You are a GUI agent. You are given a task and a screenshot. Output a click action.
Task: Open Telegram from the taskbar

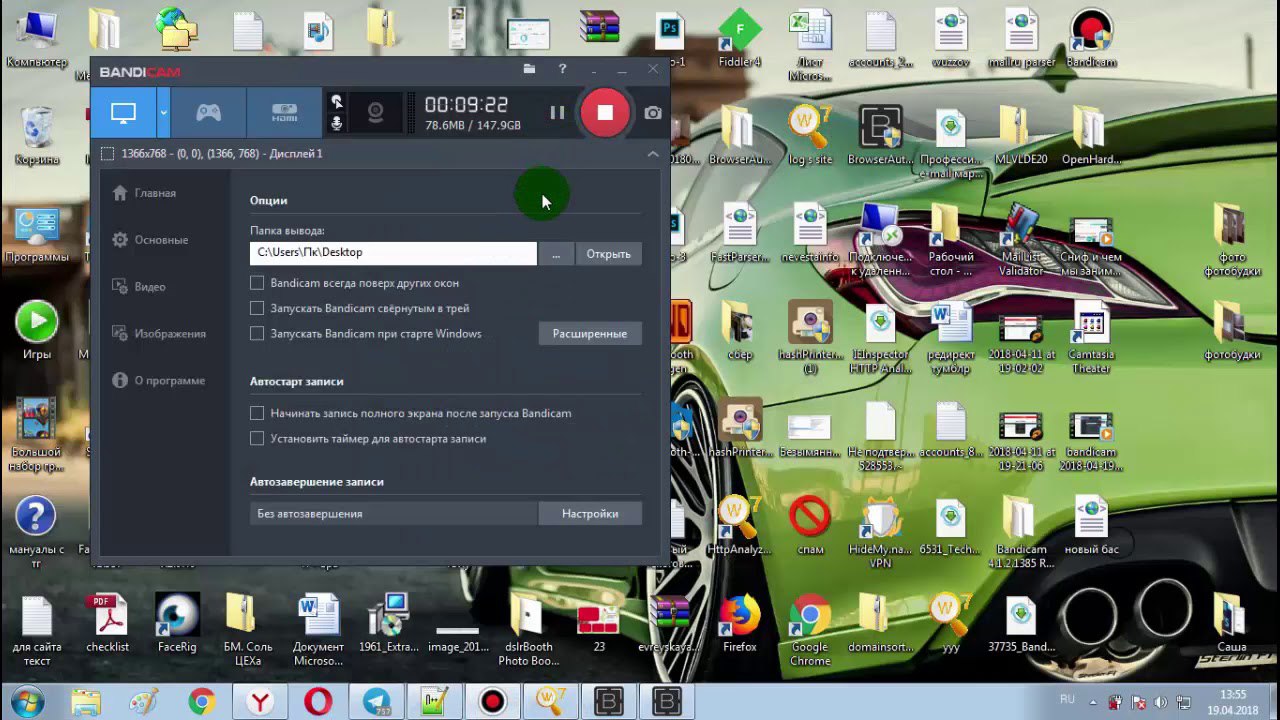376,701
